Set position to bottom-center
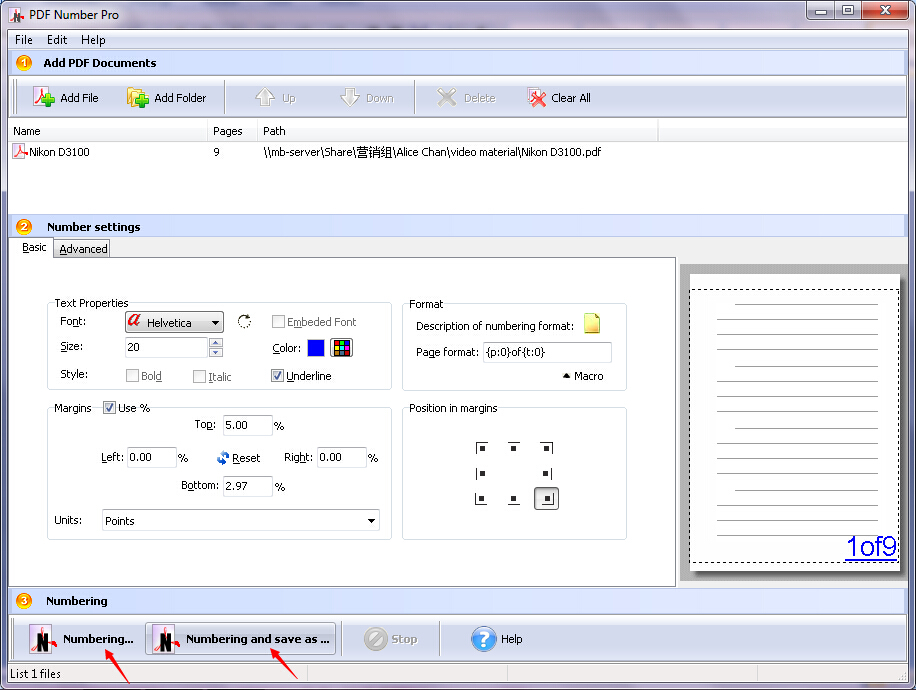The image size is (916, 690). pos(513,499)
